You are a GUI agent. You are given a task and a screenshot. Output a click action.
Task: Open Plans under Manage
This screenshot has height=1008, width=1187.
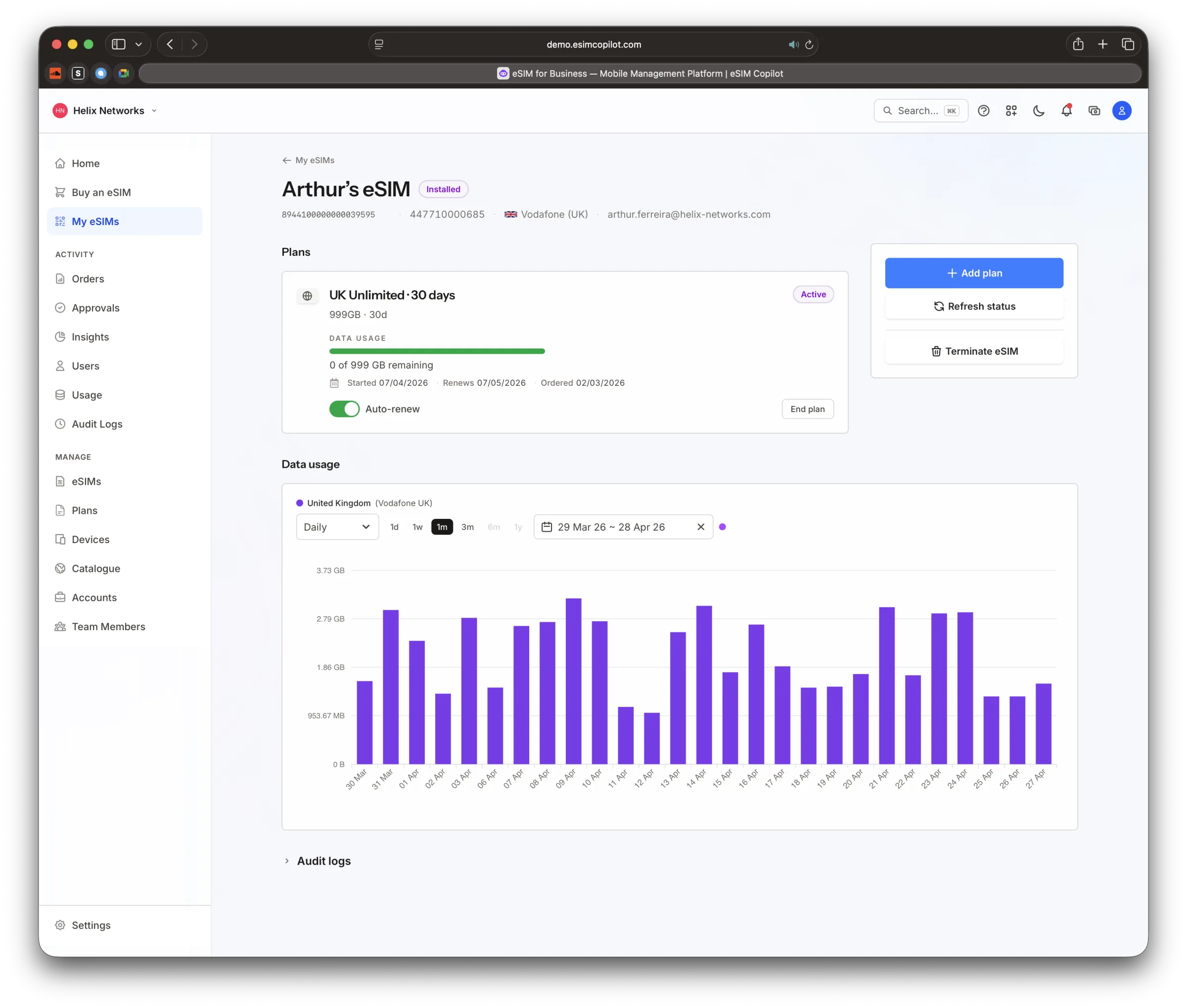coord(125,510)
